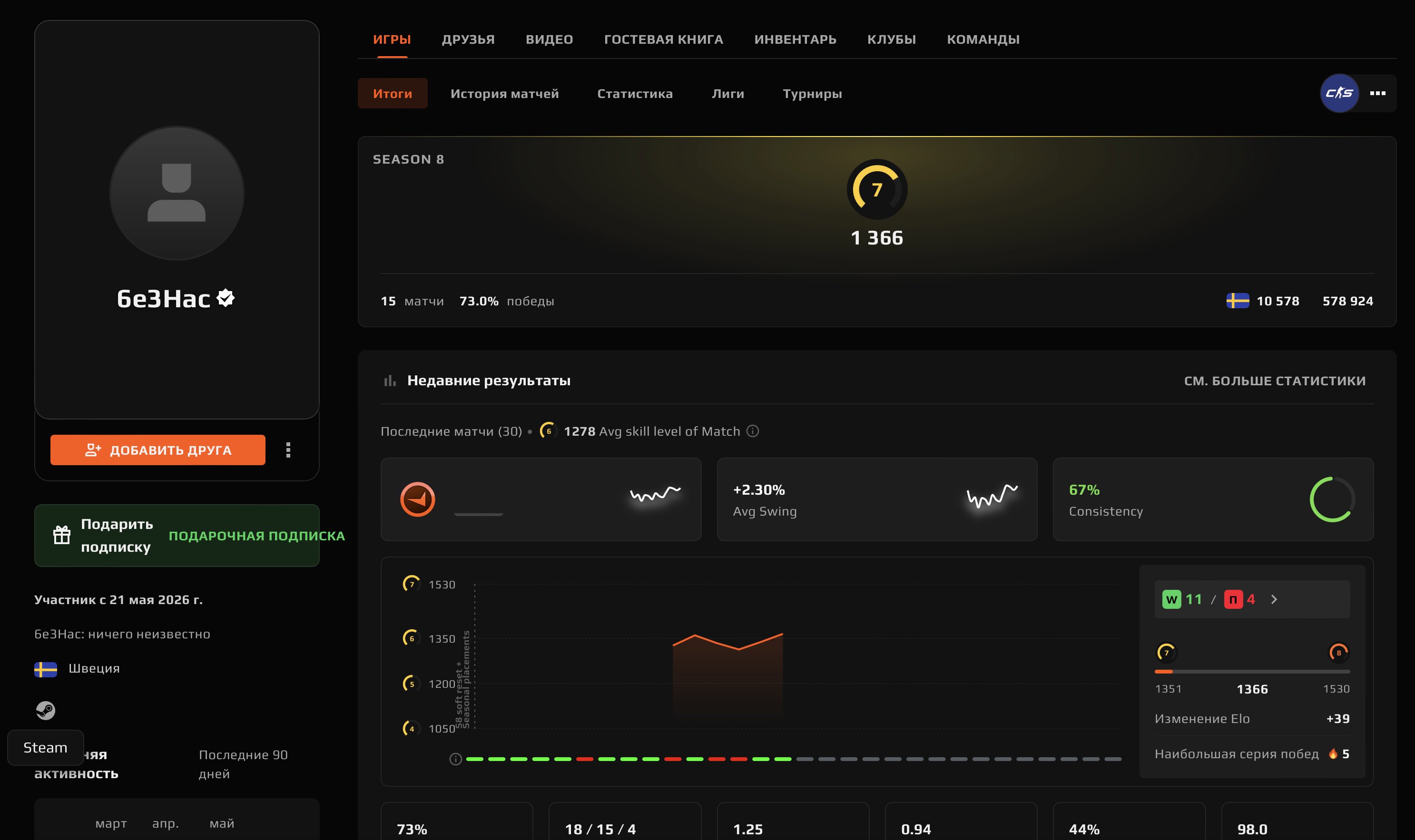Image resolution: width=1415 pixels, height=840 pixels.
Task: Click the Consistency circular progress ring
Action: tap(1332, 499)
